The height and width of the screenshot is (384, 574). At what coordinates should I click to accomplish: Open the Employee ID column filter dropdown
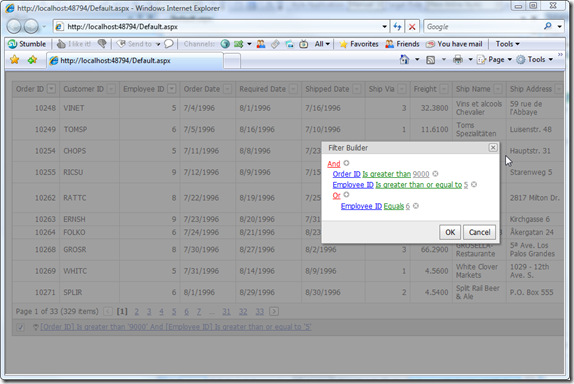172,89
